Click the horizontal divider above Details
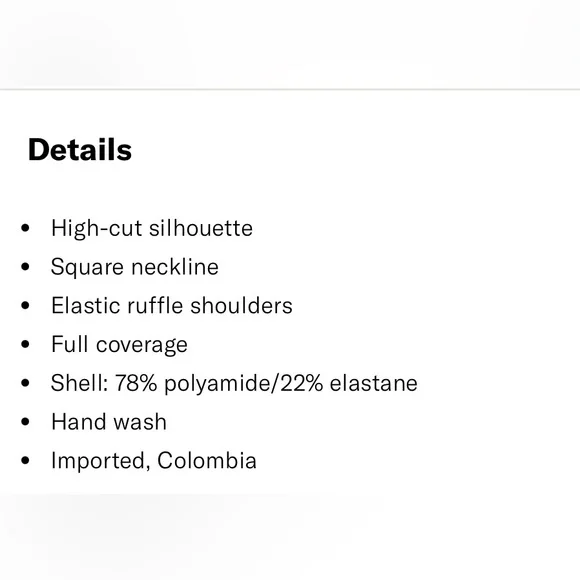This screenshot has width=580, height=580. click(x=290, y=90)
